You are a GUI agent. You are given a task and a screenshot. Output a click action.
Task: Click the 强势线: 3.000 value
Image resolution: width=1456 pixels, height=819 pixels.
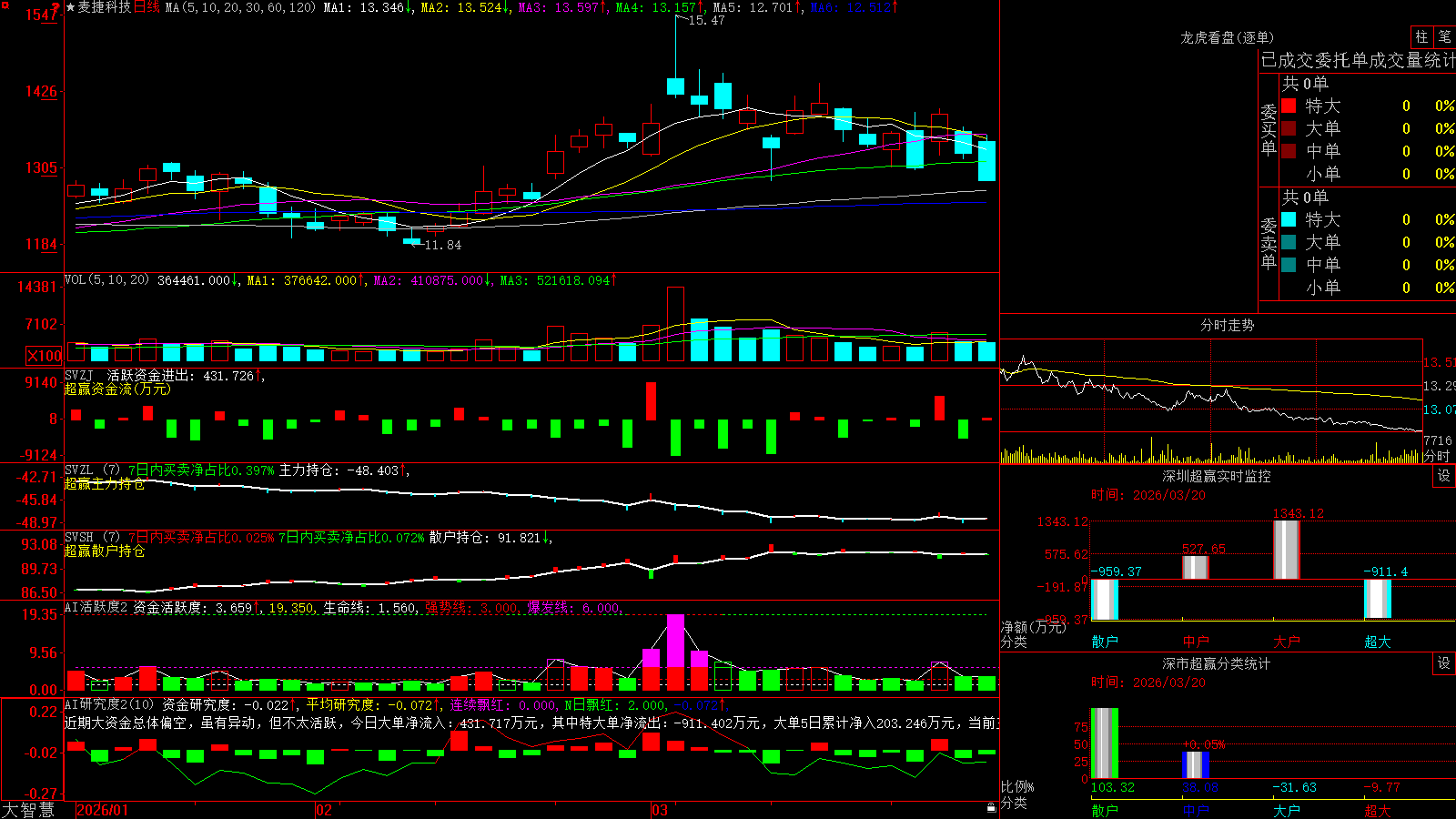point(472,607)
